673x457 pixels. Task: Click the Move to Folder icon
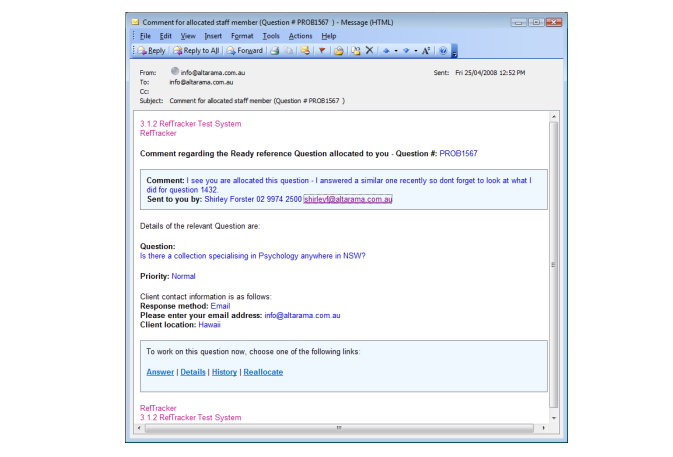click(339, 51)
